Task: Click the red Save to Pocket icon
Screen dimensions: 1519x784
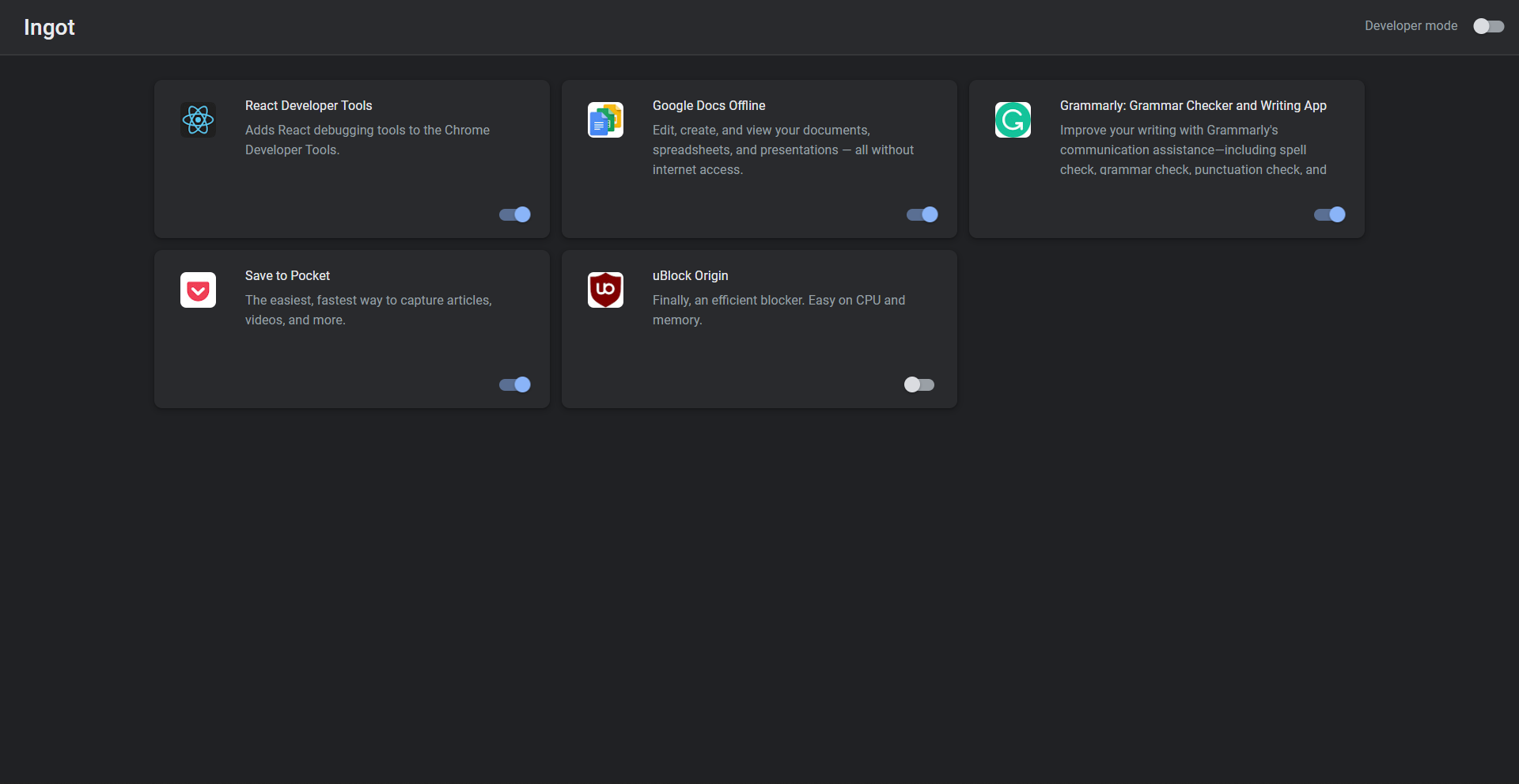Action: click(198, 290)
